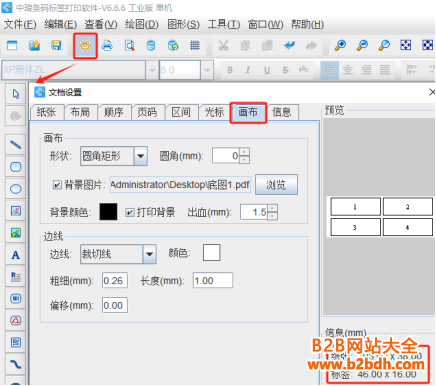Viewport: 436px width, 386px height.
Task: Click the 浏览 browse button
Action: (276, 184)
